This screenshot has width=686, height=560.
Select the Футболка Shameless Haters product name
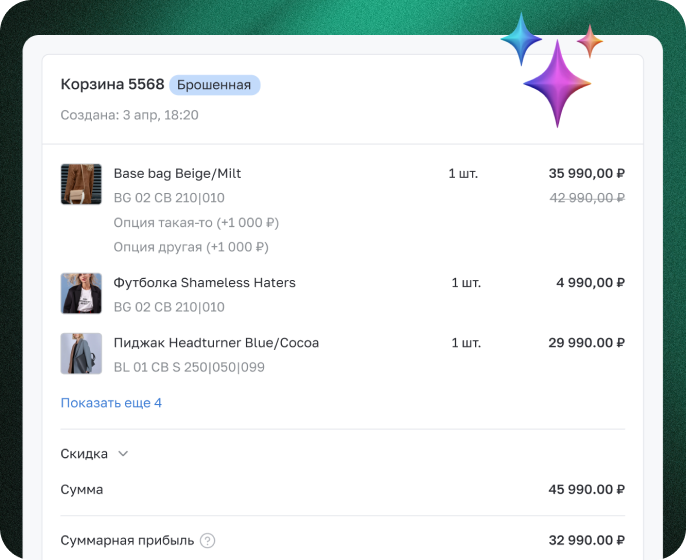pyautogui.click(x=204, y=283)
